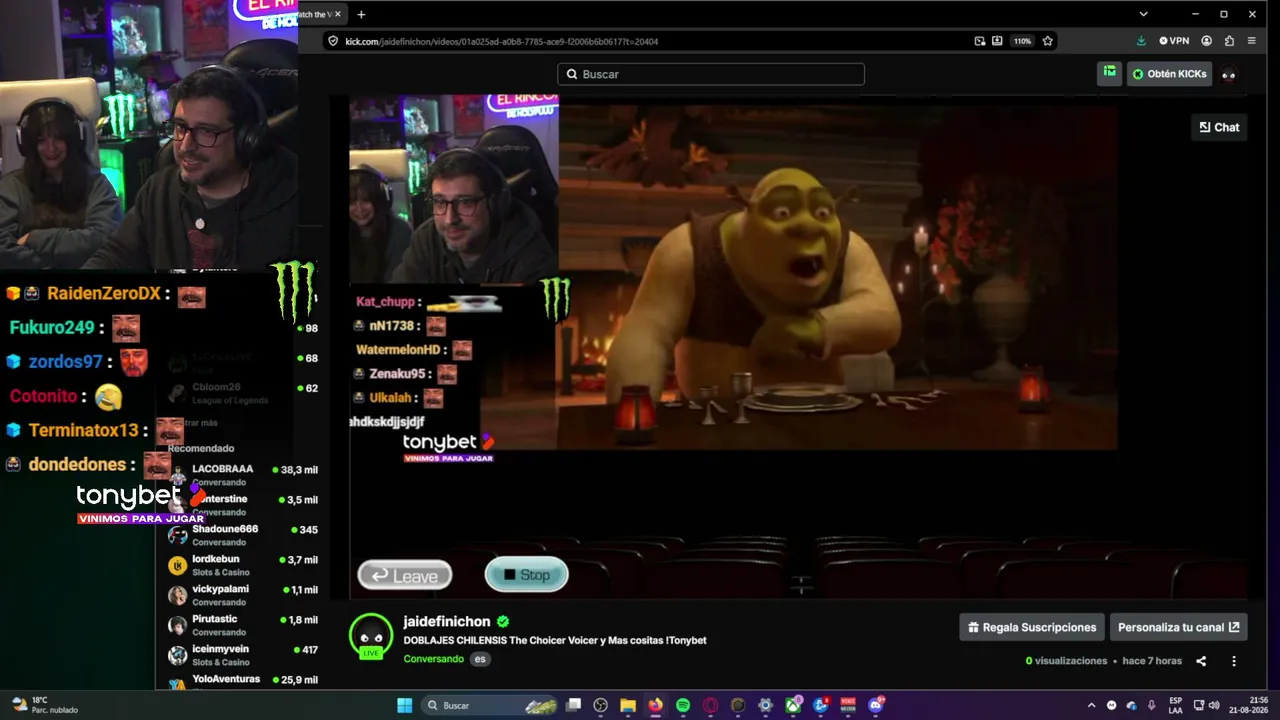Open the browser extensions puzzle icon
This screenshot has height=720, width=1280.
click(1229, 41)
